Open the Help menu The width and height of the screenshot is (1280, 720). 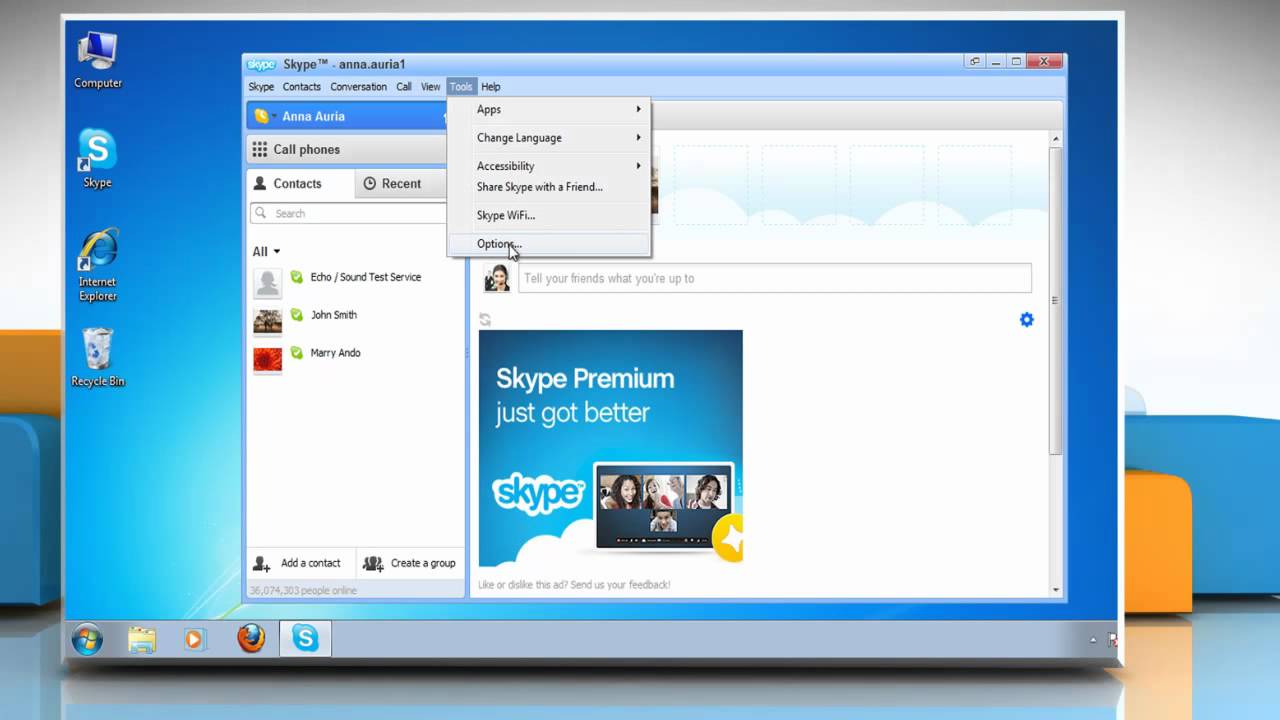coord(490,87)
